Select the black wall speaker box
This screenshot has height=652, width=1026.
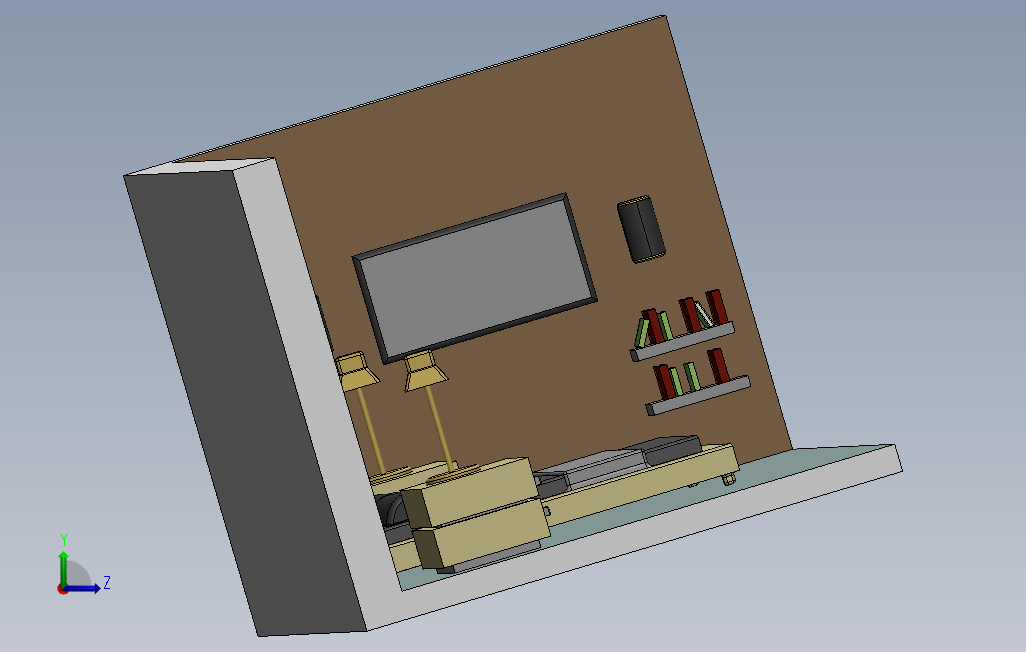point(641,229)
